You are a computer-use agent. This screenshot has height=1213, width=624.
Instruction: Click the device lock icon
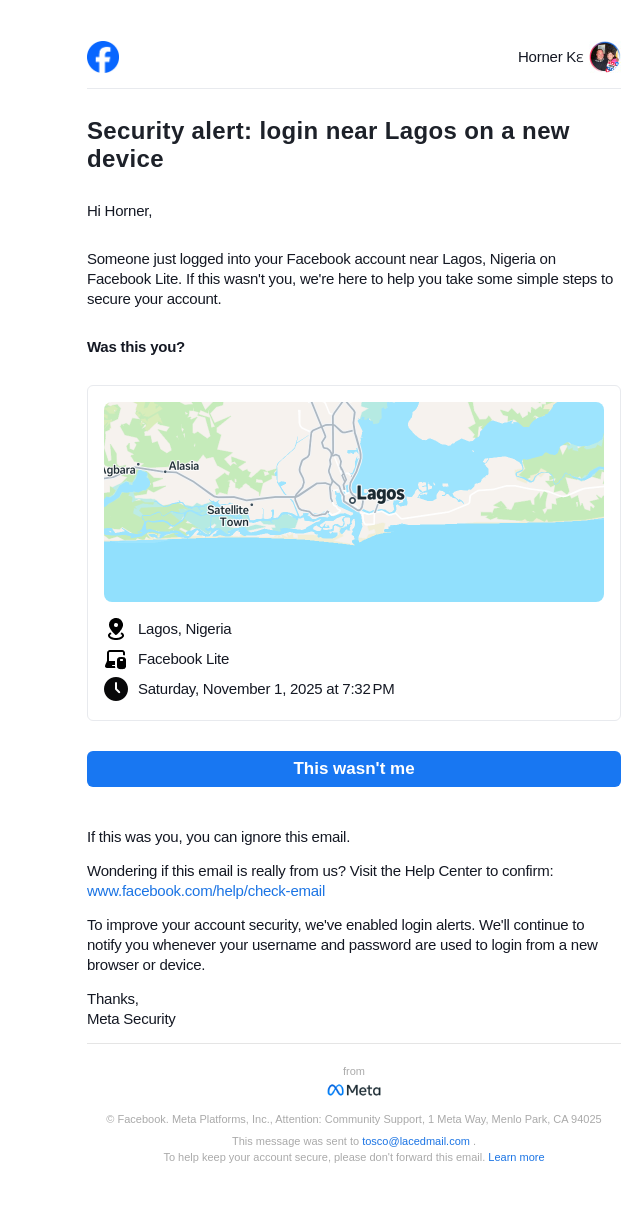(x=116, y=659)
